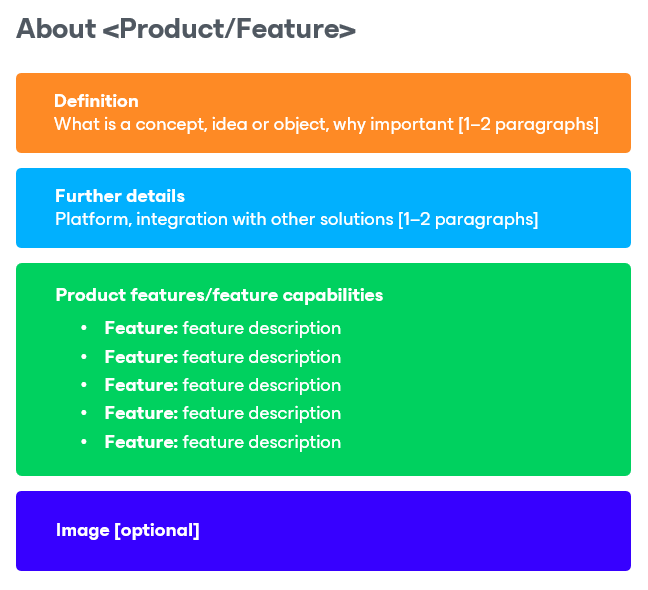
Task: Click the '[1–2 paragraphs]' text in the orange block
Action: [x=529, y=124]
